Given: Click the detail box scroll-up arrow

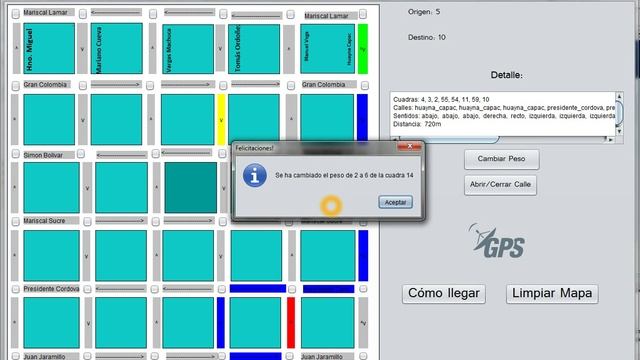Looking at the screenshot, I should [x=619, y=96].
